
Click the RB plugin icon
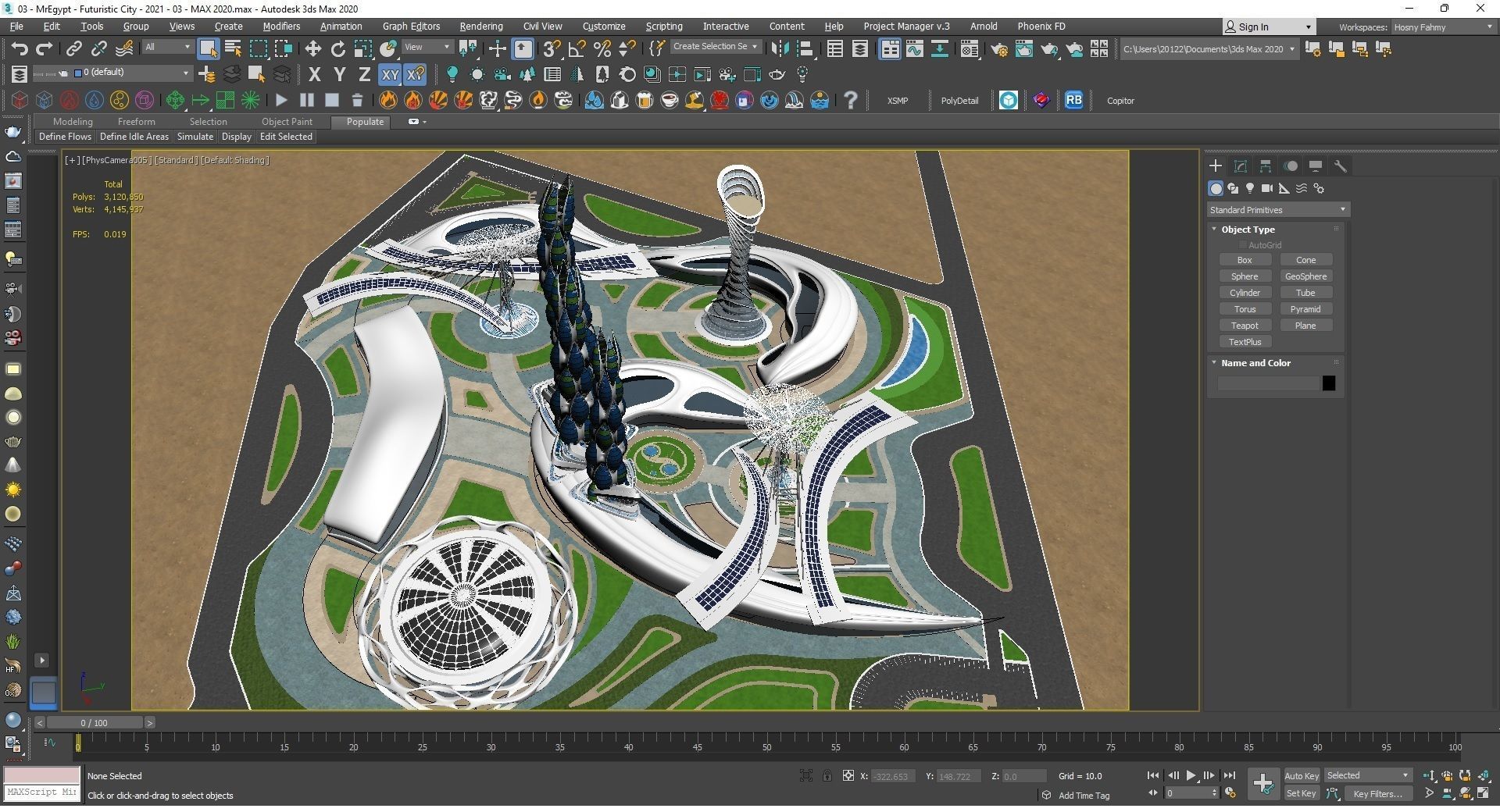click(1073, 100)
